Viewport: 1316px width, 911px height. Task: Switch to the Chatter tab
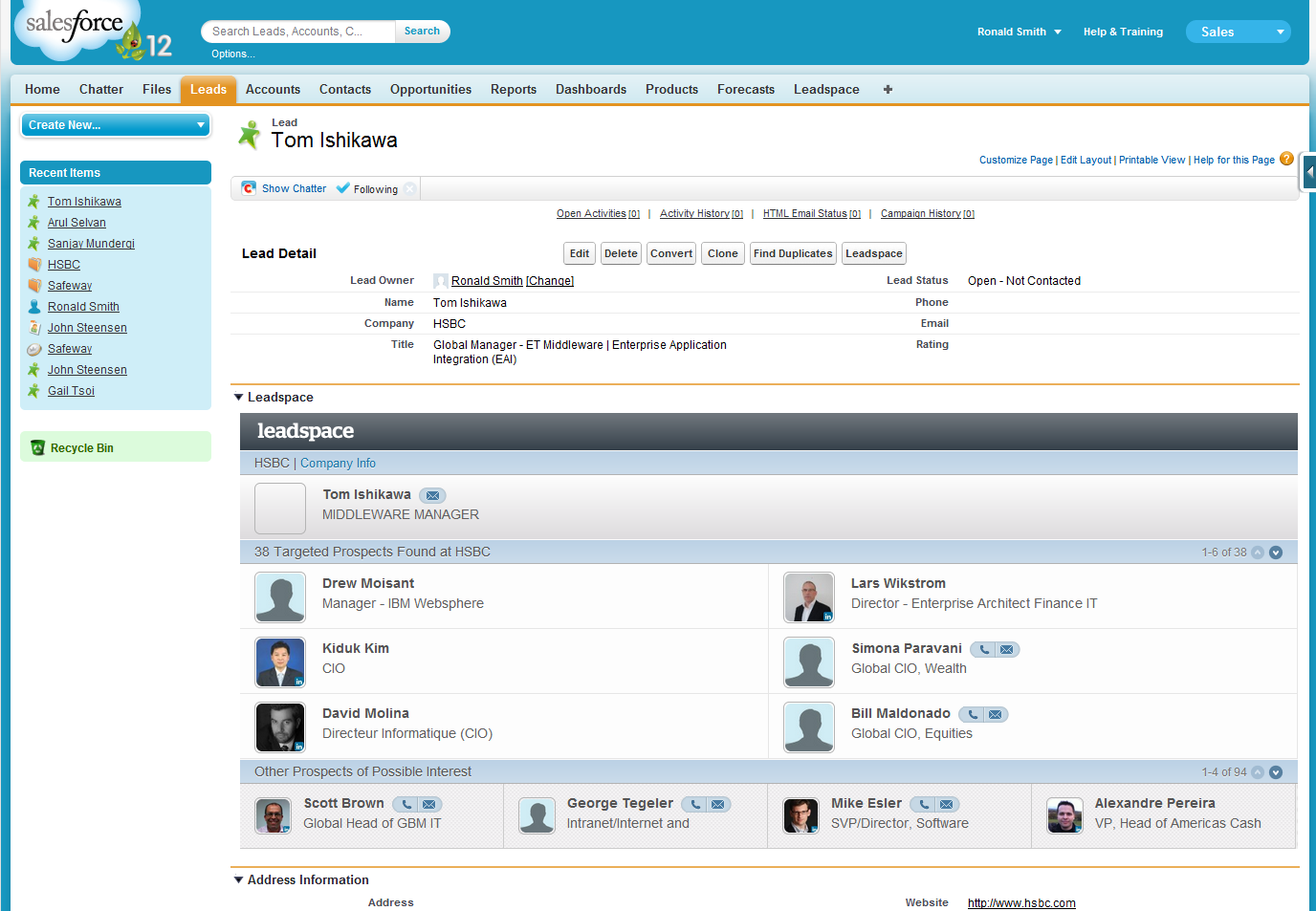tap(101, 89)
